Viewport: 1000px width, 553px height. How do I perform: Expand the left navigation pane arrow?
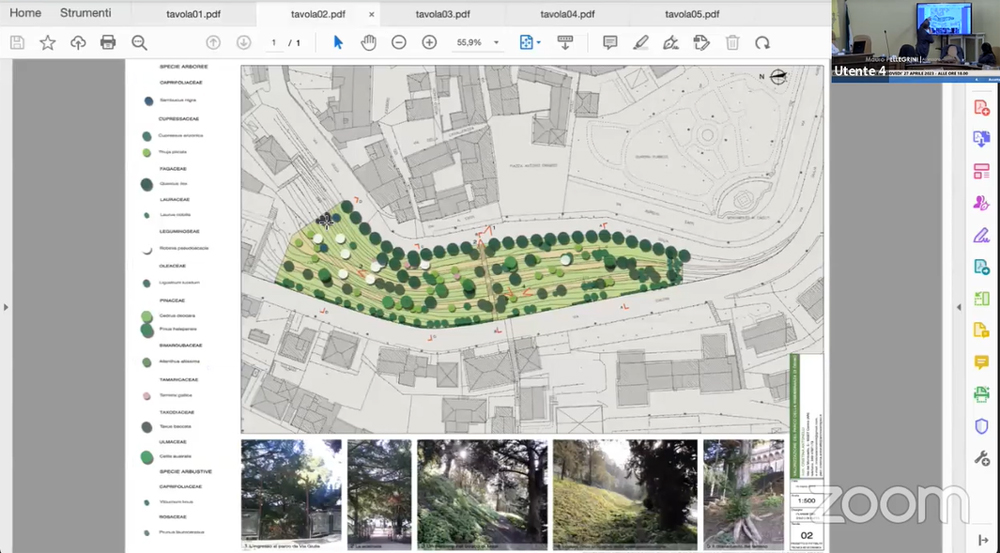[x=6, y=306]
